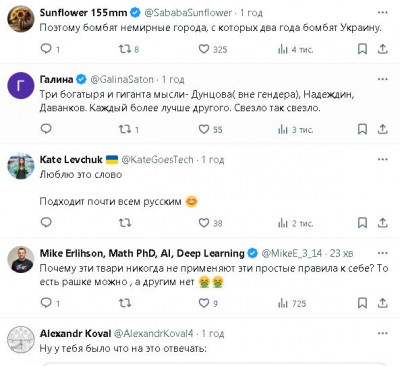Bookmark the Sunflower 155mm tweet
This screenshot has width=400, height=366.
click(362, 49)
